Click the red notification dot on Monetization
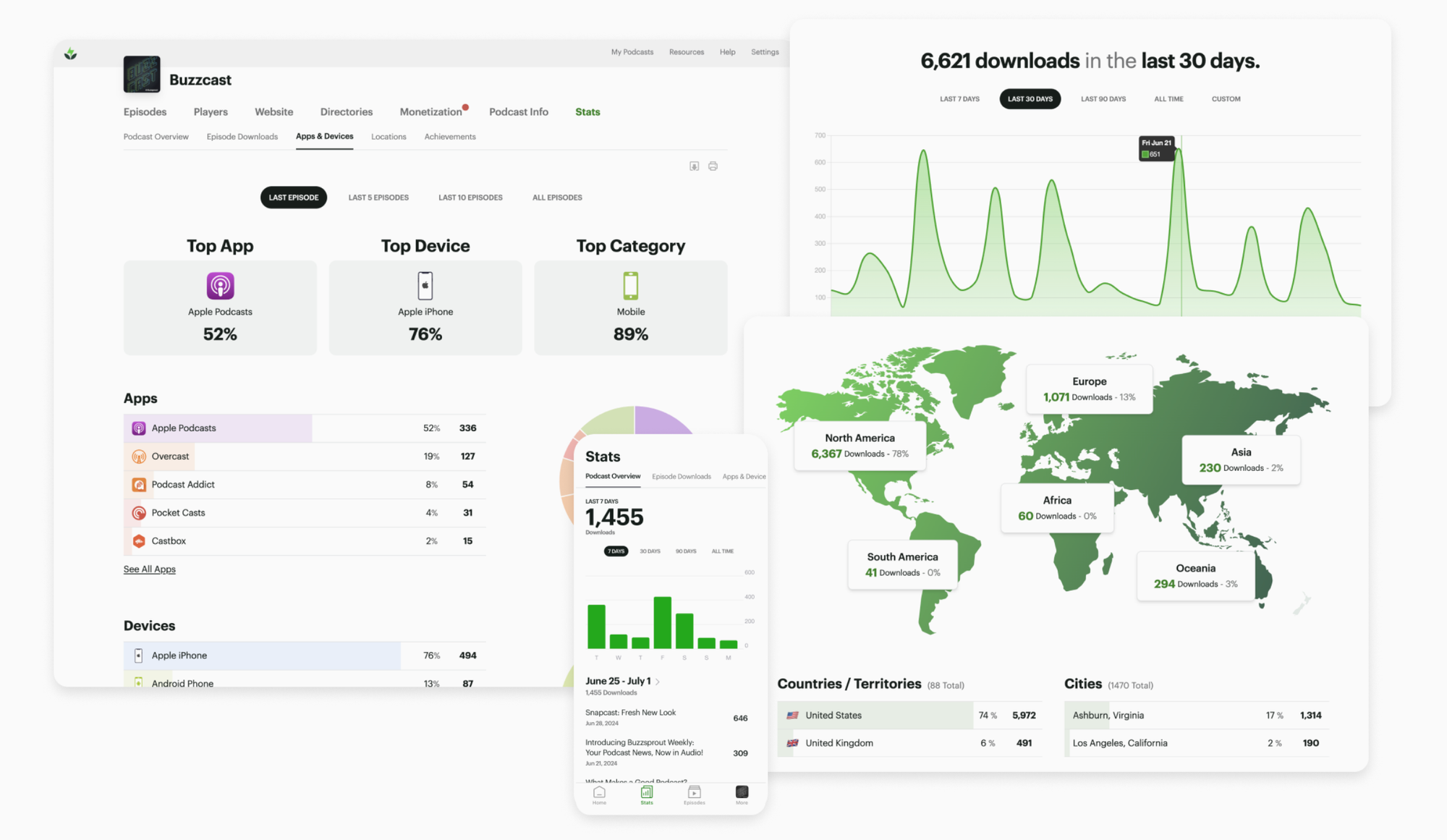 coord(466,107)
